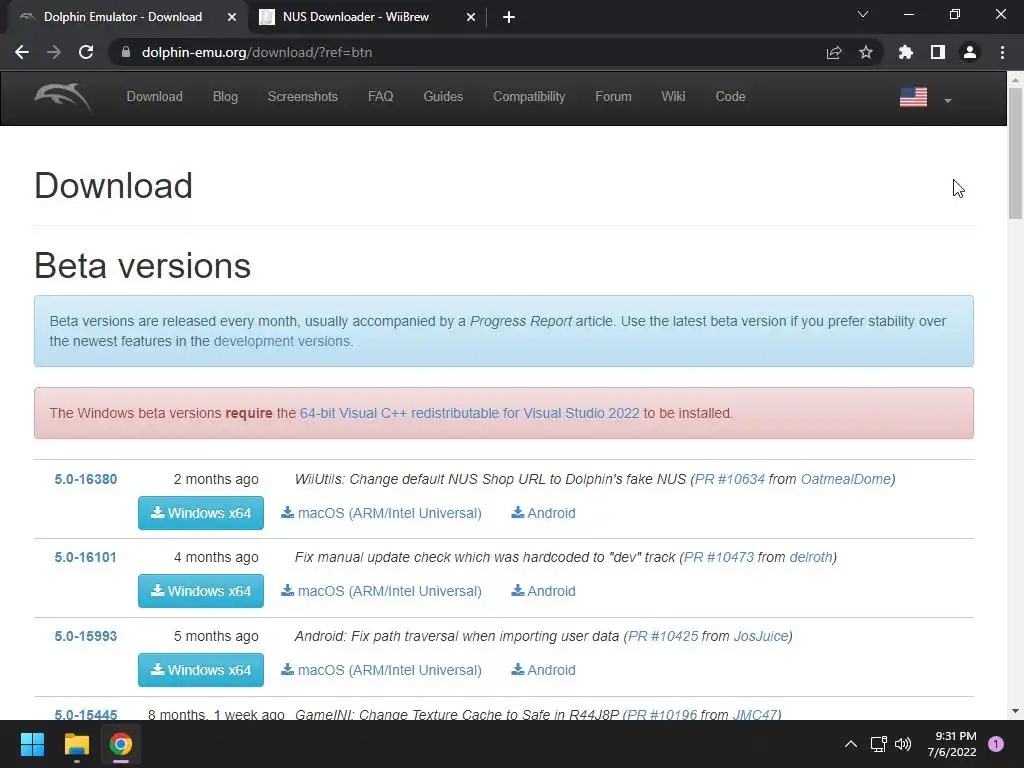
Task: Open the notification badge in the tray
Action: [996, 744]
